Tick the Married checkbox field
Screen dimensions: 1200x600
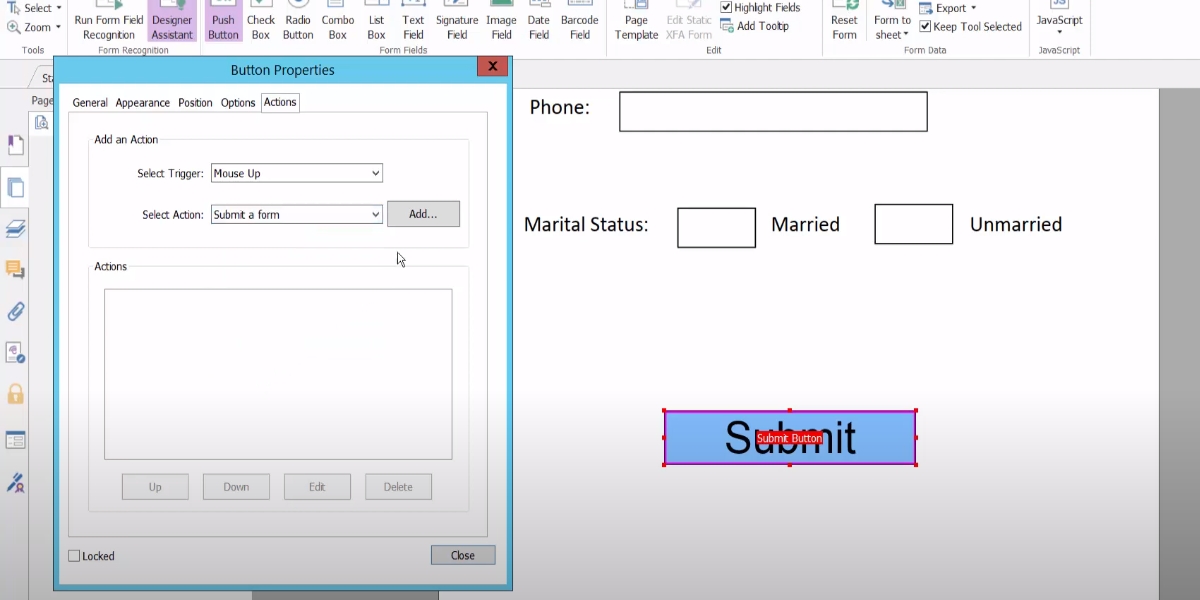pyautogui.click(x=716, y=227)
